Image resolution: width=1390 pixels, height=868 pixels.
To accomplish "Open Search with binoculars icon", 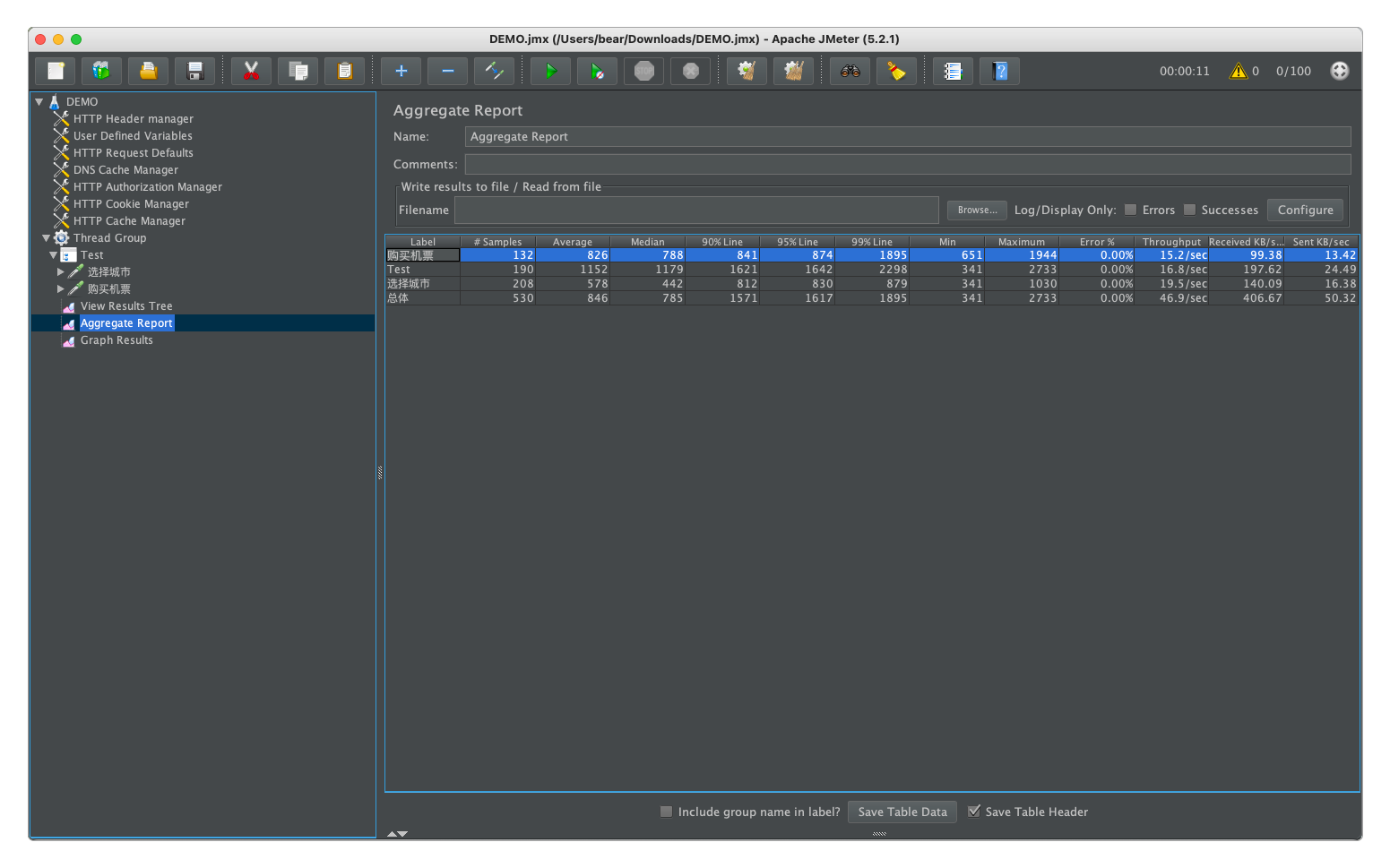I will (850, 71).
